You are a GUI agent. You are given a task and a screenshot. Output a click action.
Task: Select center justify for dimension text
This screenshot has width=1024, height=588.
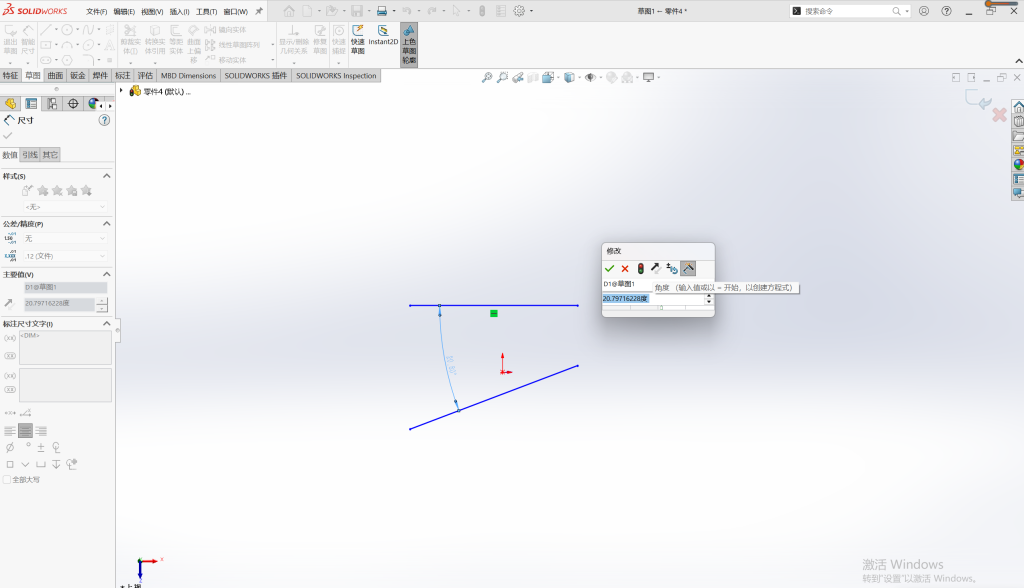pos(25,431)
